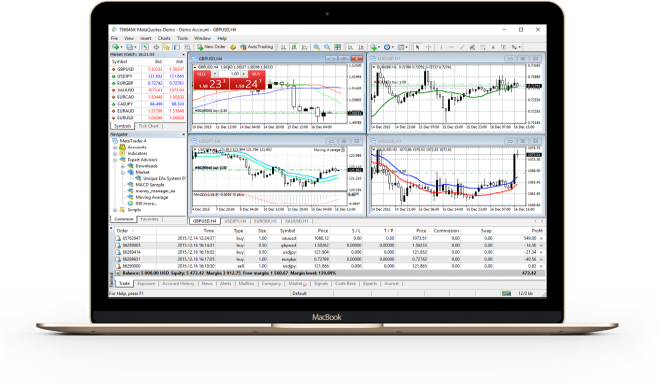Open MetaEditor from the toolbar
660x384 pixels.
pyautogui.click(x=233, y=47)
